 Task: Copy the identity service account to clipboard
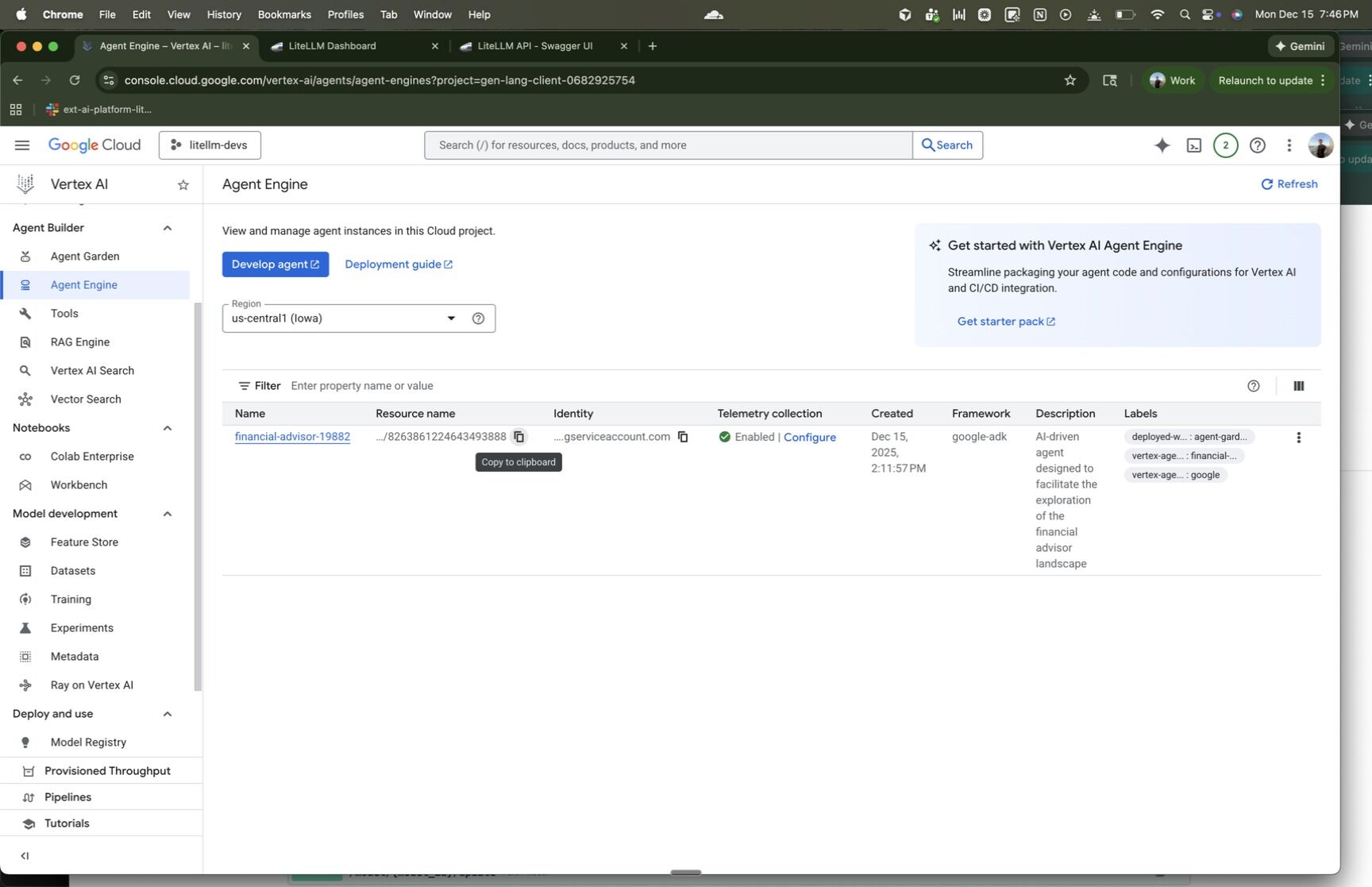683,437
